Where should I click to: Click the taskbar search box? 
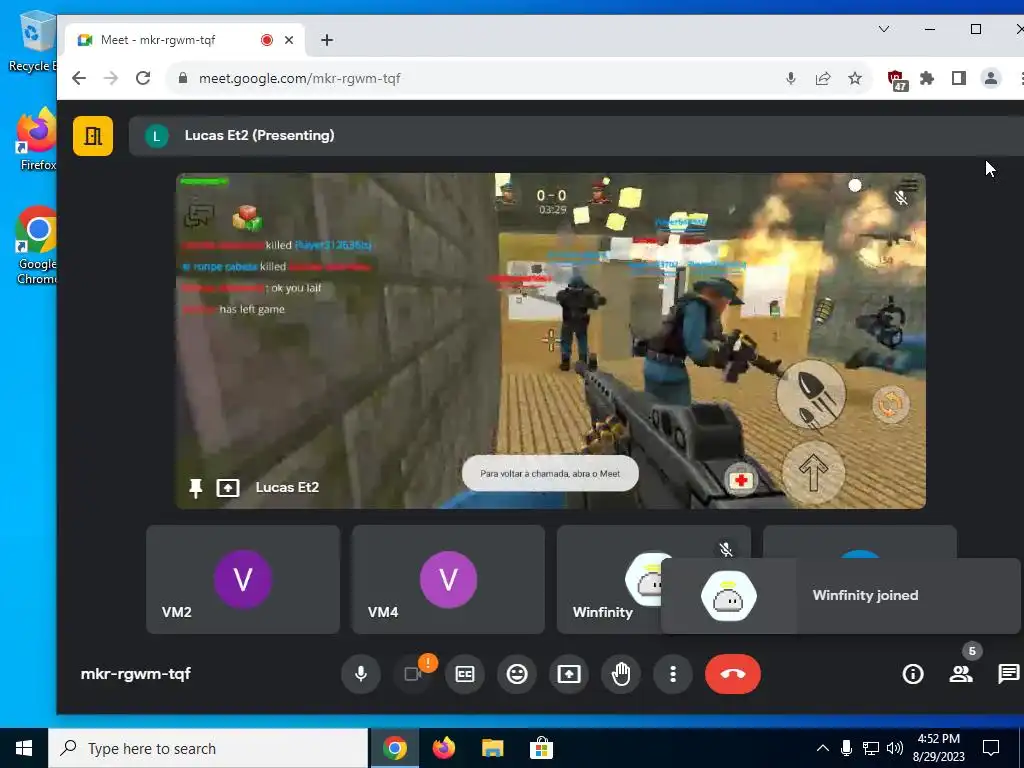[208, 748]
